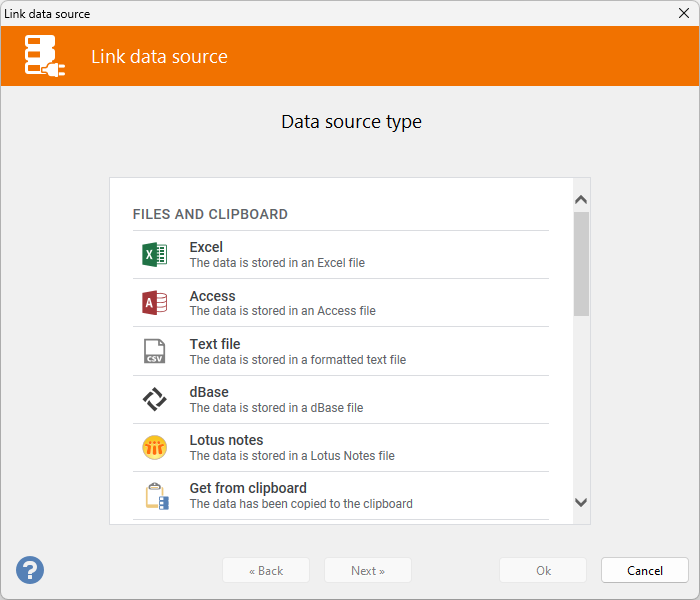Image resolution: width=700 pixels, height=600 pixels.
Task: Click the green Excel spreadsheet icon
Action: click(154, 255)
